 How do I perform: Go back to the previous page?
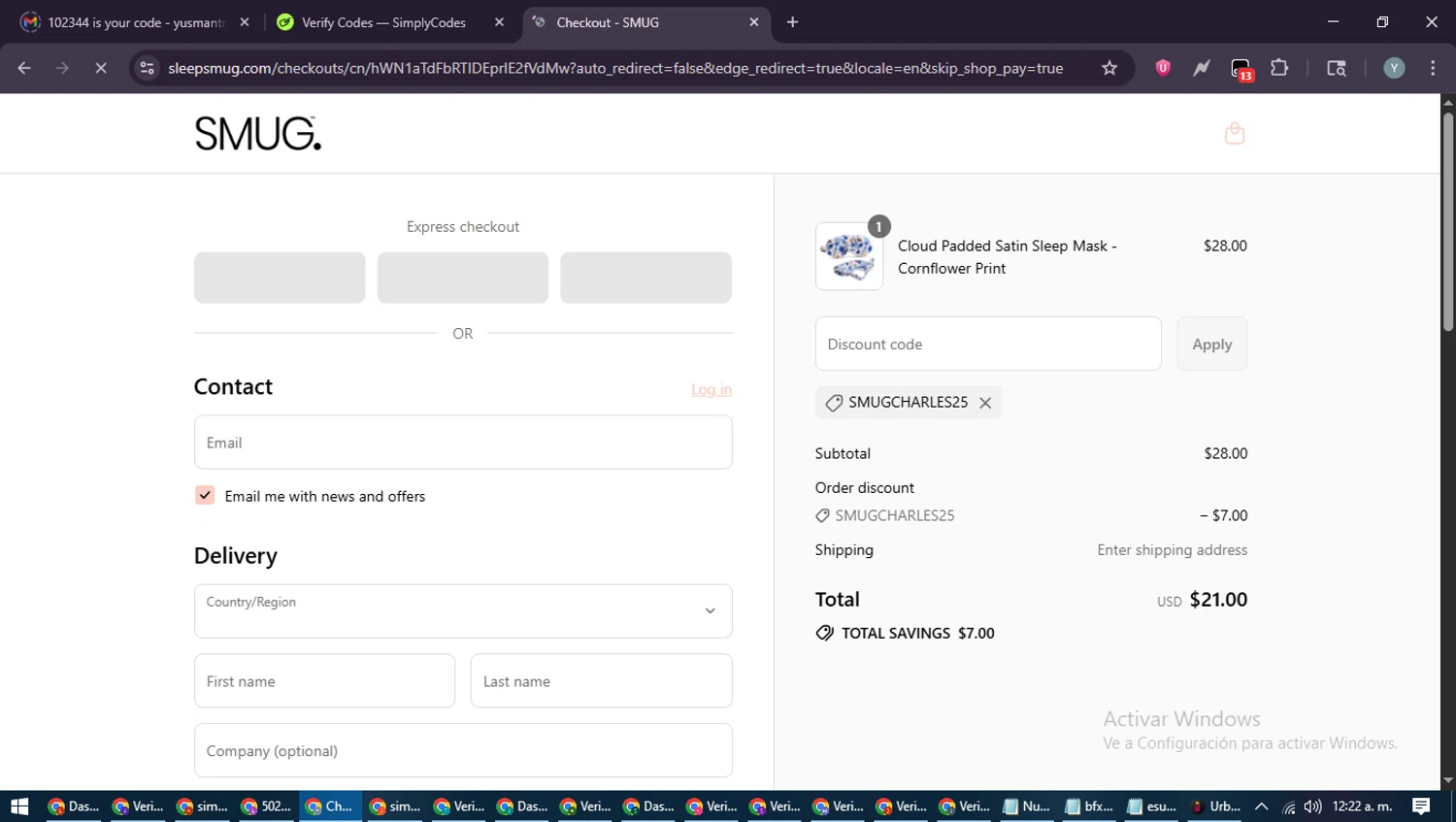tap(24, 68)
